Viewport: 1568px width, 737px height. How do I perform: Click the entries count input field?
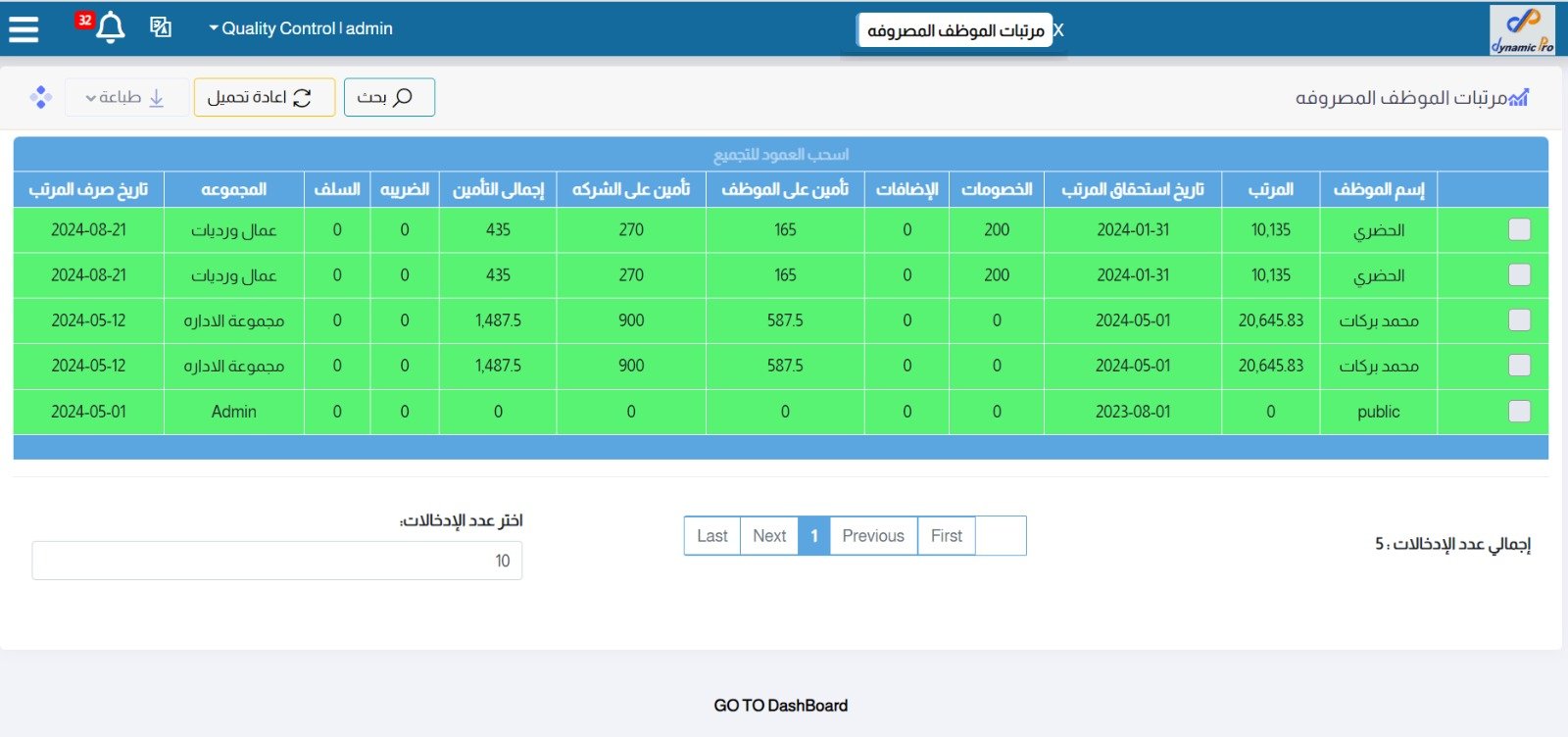(276, 561)
